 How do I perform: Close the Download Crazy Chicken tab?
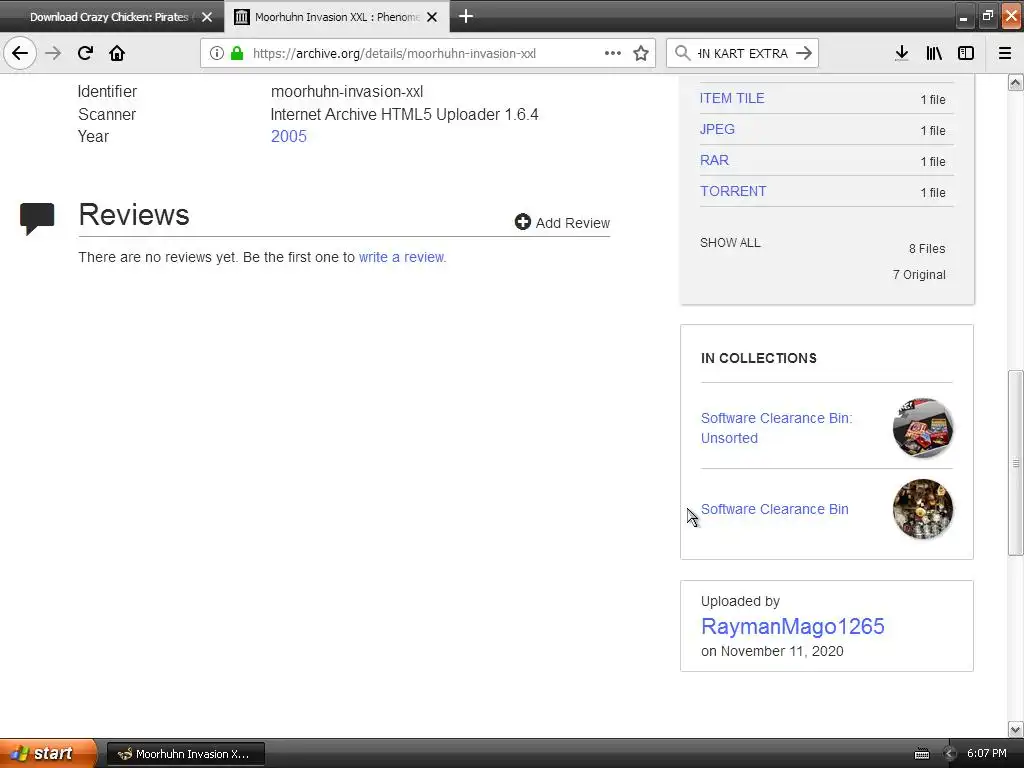pyautogui.click(x=207, y=17)
